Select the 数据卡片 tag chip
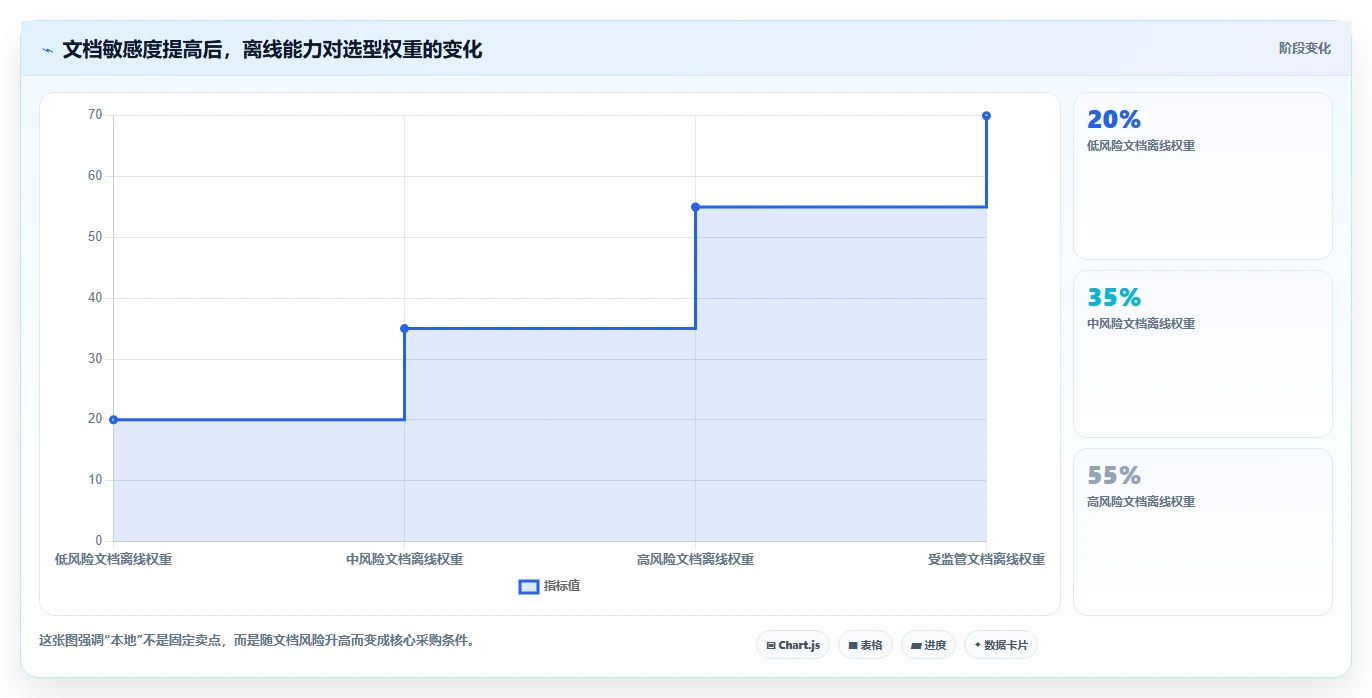1372x698 pixels. [1001, 645]
